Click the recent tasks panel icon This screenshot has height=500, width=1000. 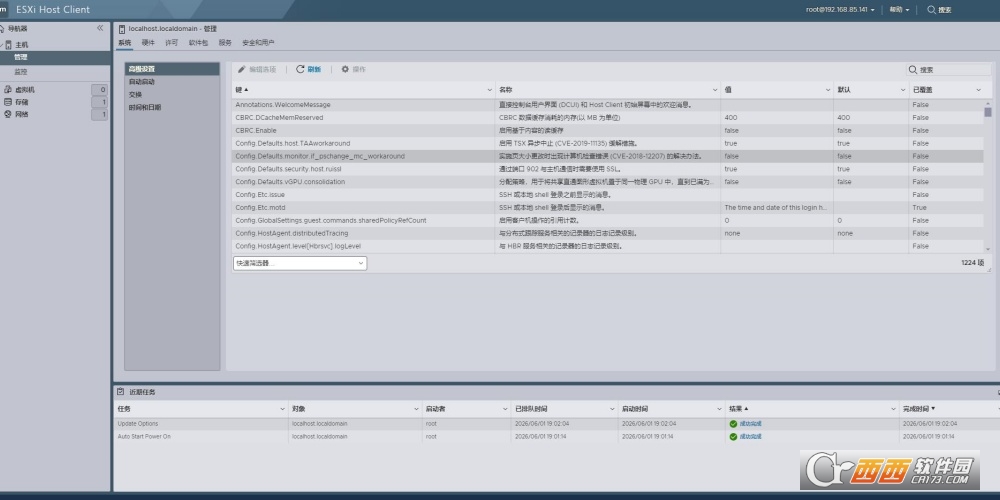click(x=120, y=392)
